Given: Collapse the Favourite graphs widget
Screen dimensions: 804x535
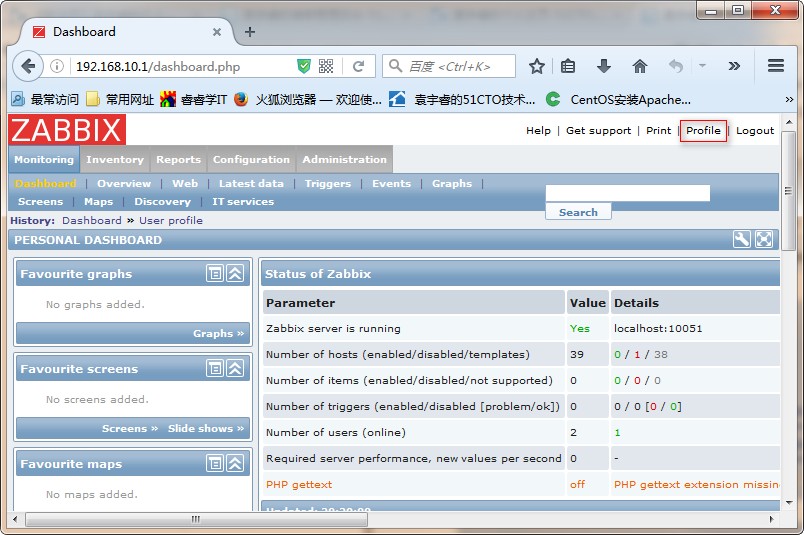Looking at the screenshot, I should (x=235, y=273).
